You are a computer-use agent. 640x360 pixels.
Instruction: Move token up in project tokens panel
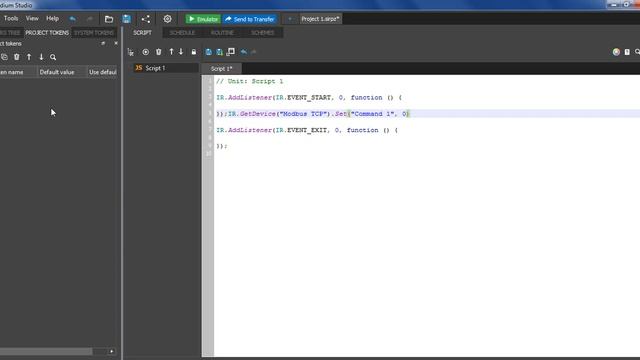point(29,57)
